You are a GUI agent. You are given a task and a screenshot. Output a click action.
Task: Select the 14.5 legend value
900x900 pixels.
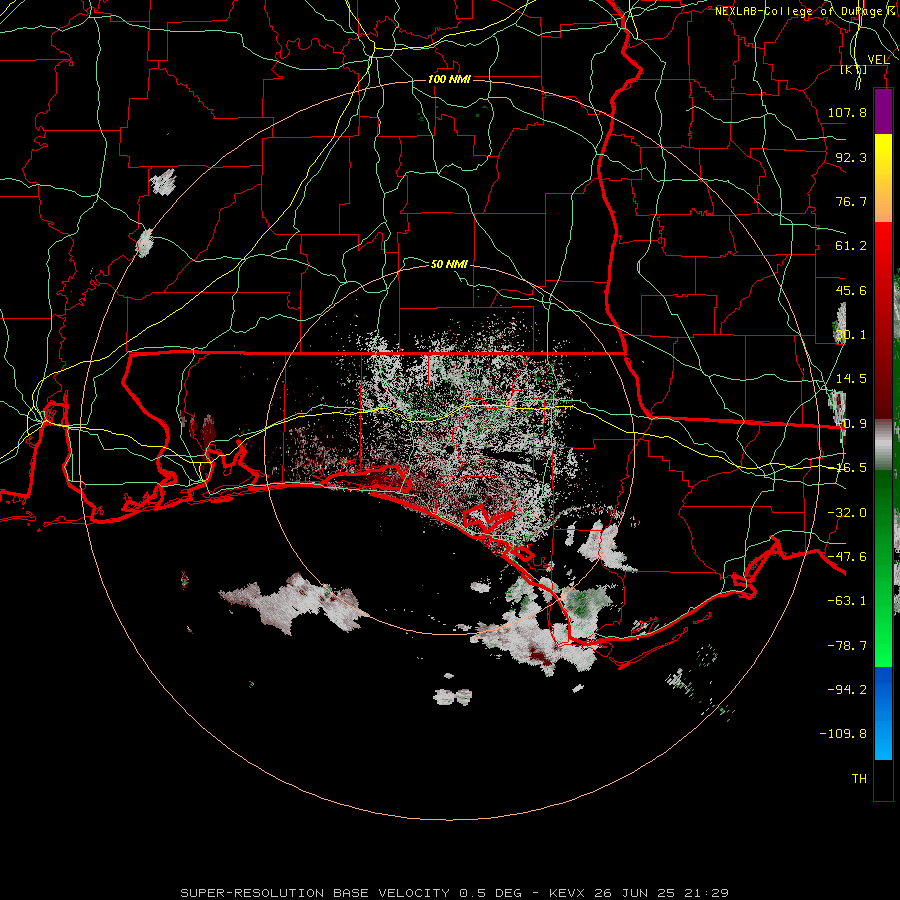click(x=851, y=379)
